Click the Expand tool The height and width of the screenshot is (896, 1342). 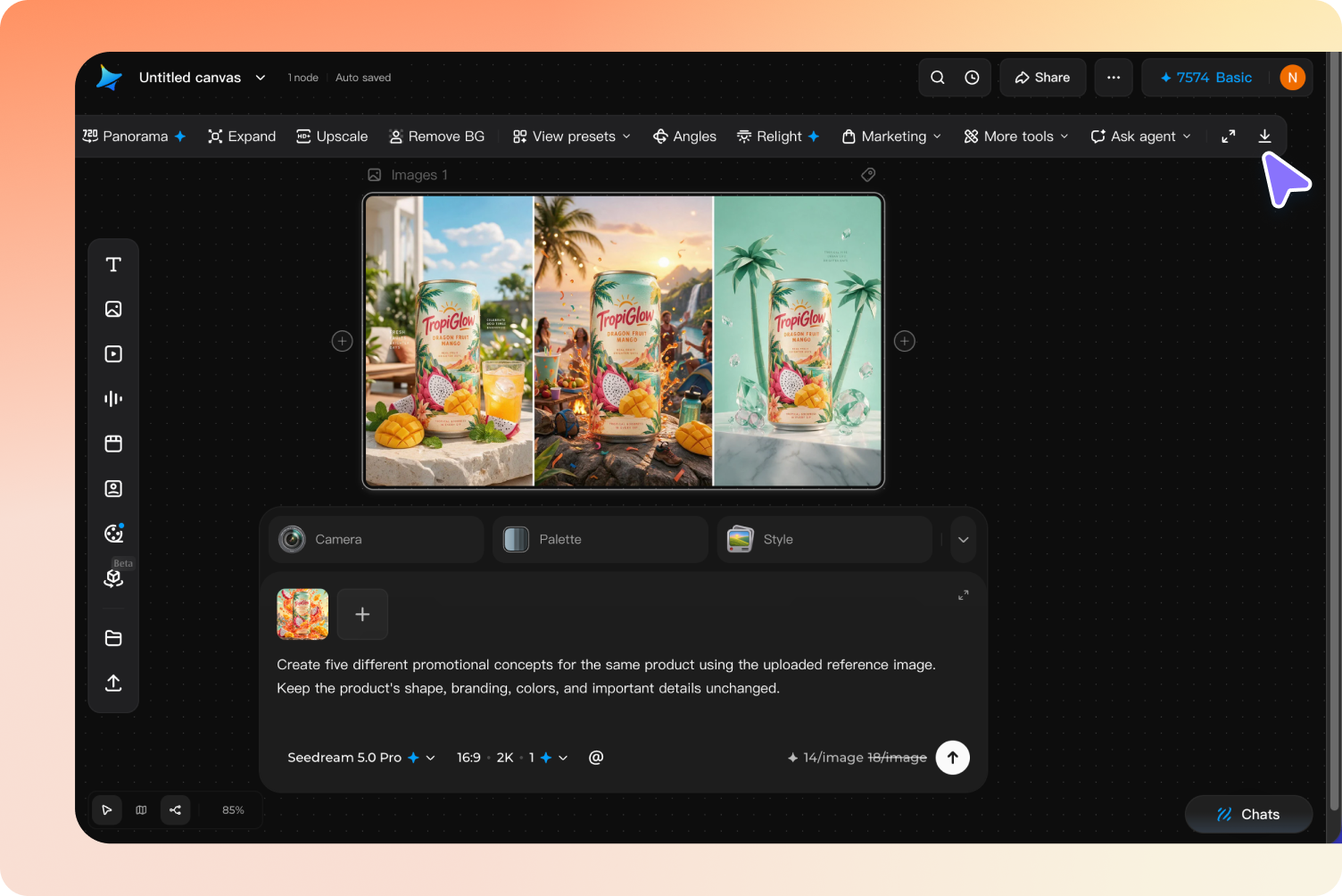click(242, 137)
